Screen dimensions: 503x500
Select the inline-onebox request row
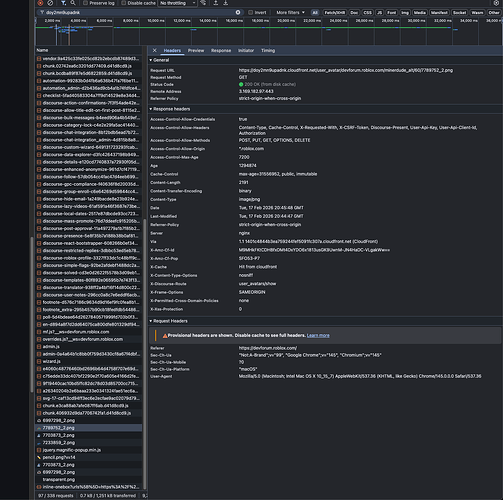pos(89,487)
